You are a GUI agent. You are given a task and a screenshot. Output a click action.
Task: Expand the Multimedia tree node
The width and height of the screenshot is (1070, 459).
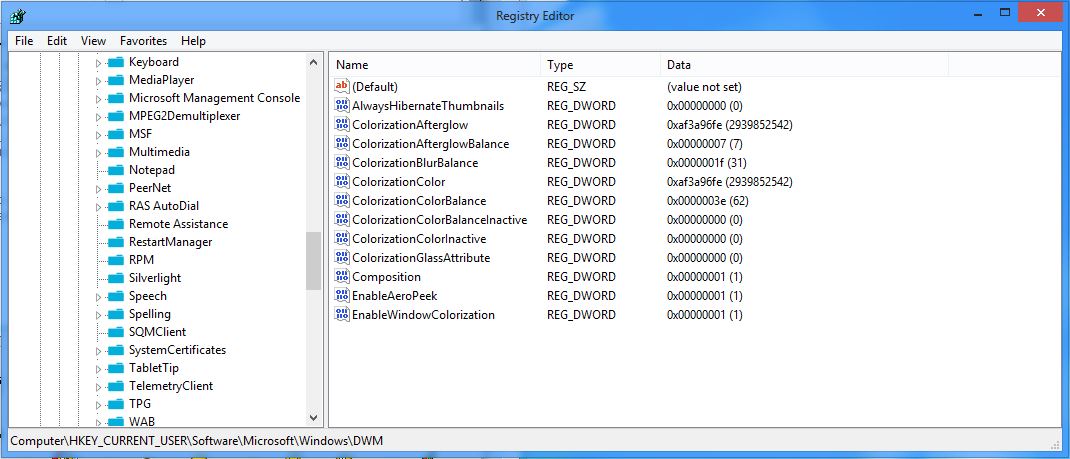pos(98,153)
